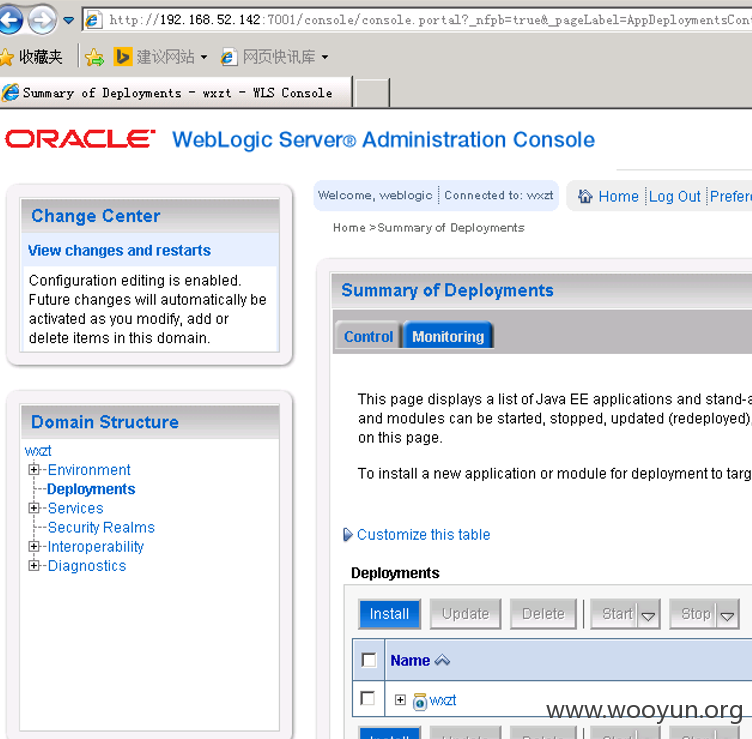The image size is (752, 739).
Task: Open the favorites star icon 收藏夹
Action: pyautogui.click(x=7, y=57)
